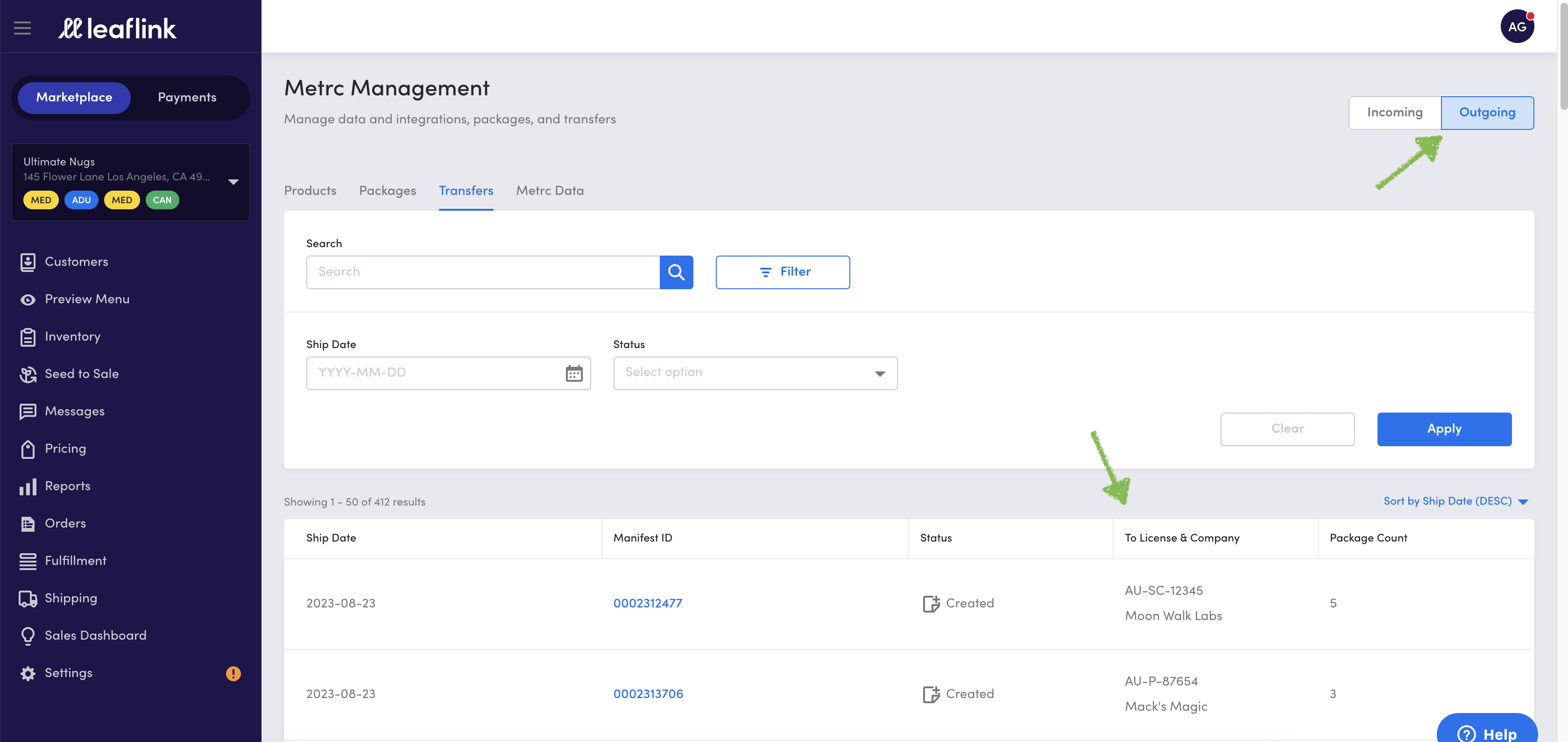Click the Seed to Sale icon

[28, 374]
